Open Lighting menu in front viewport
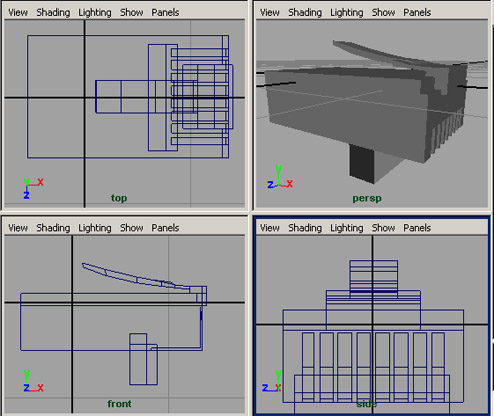The image size is (494, 416). pos(95,228)
